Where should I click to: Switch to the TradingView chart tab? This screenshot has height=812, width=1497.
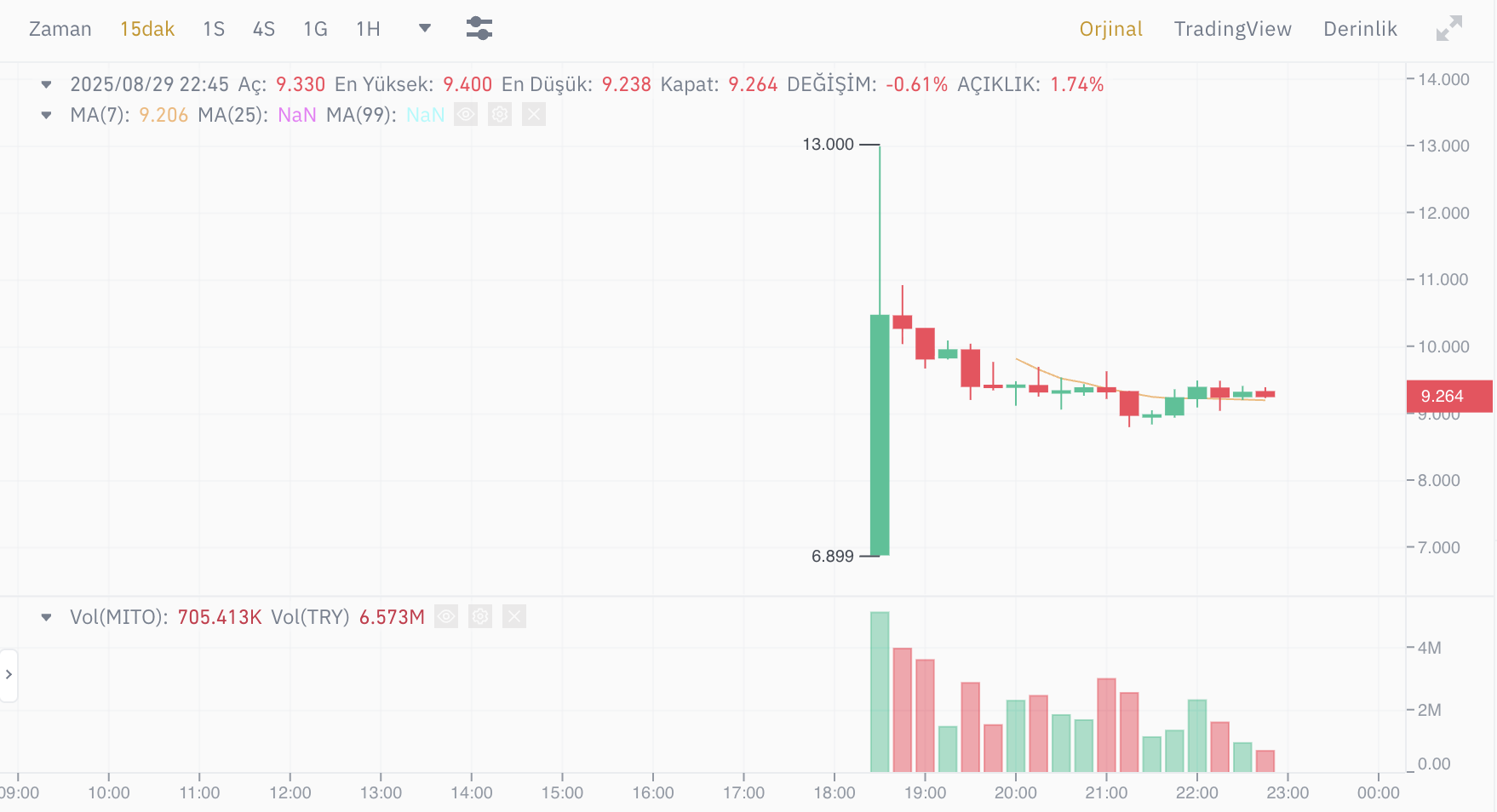point(1232,28)
